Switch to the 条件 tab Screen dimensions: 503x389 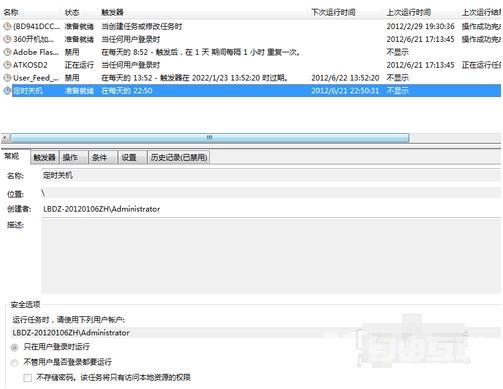pyautogui.click(x=103, y=157)
